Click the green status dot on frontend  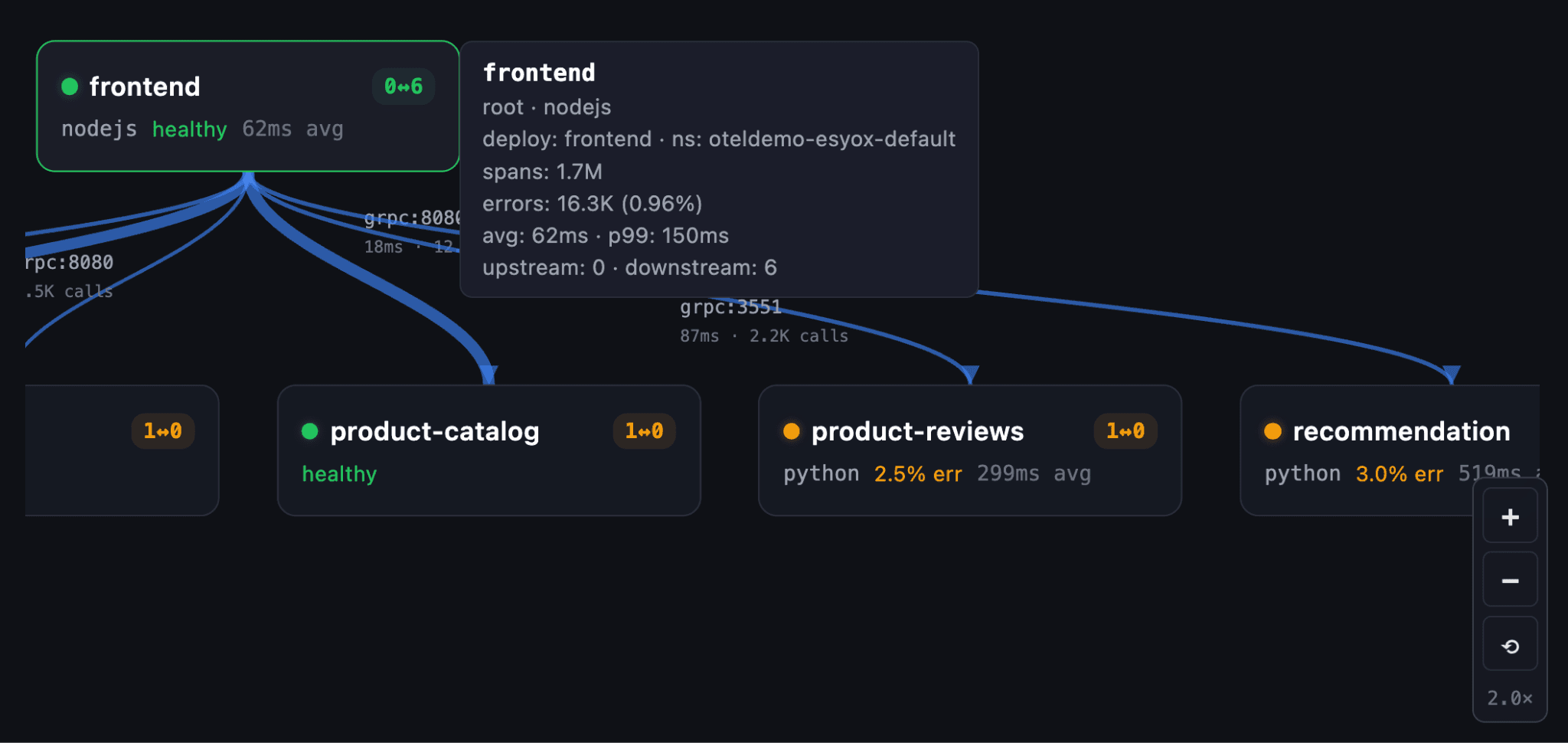(70, 87)
